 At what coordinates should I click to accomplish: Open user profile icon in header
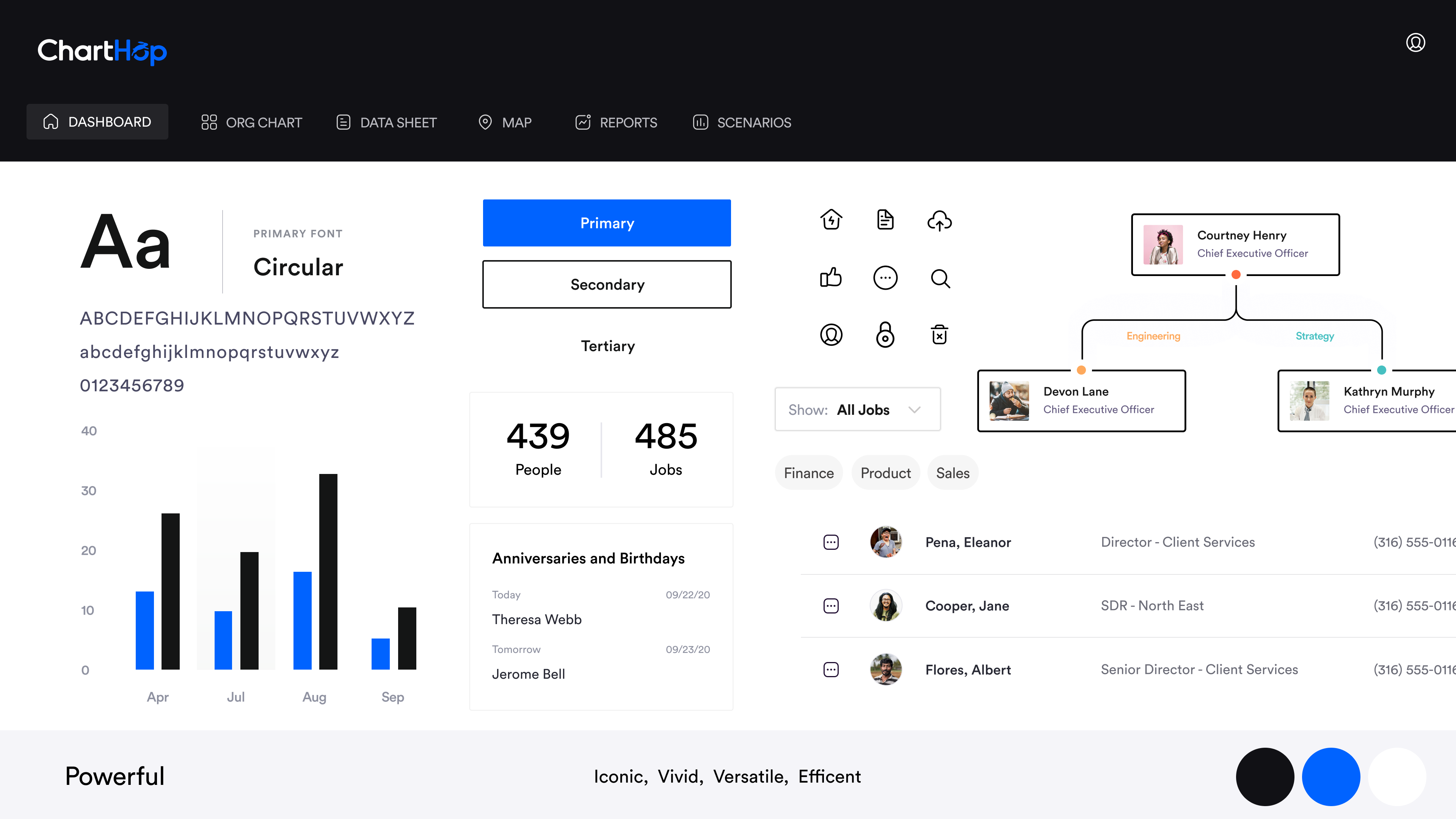[1415, 43]
